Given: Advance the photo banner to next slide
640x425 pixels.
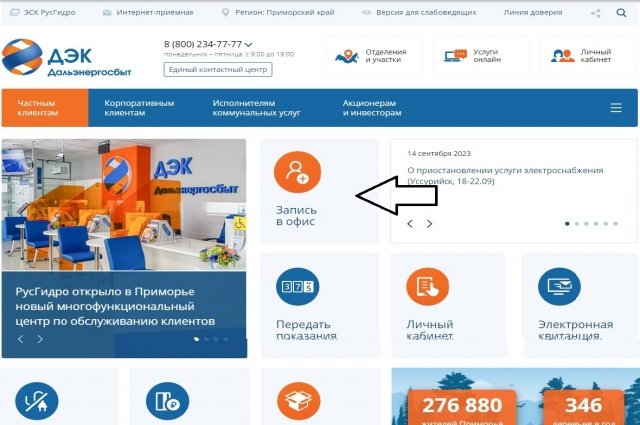Looking at the screenshot, I should point(40,339).
